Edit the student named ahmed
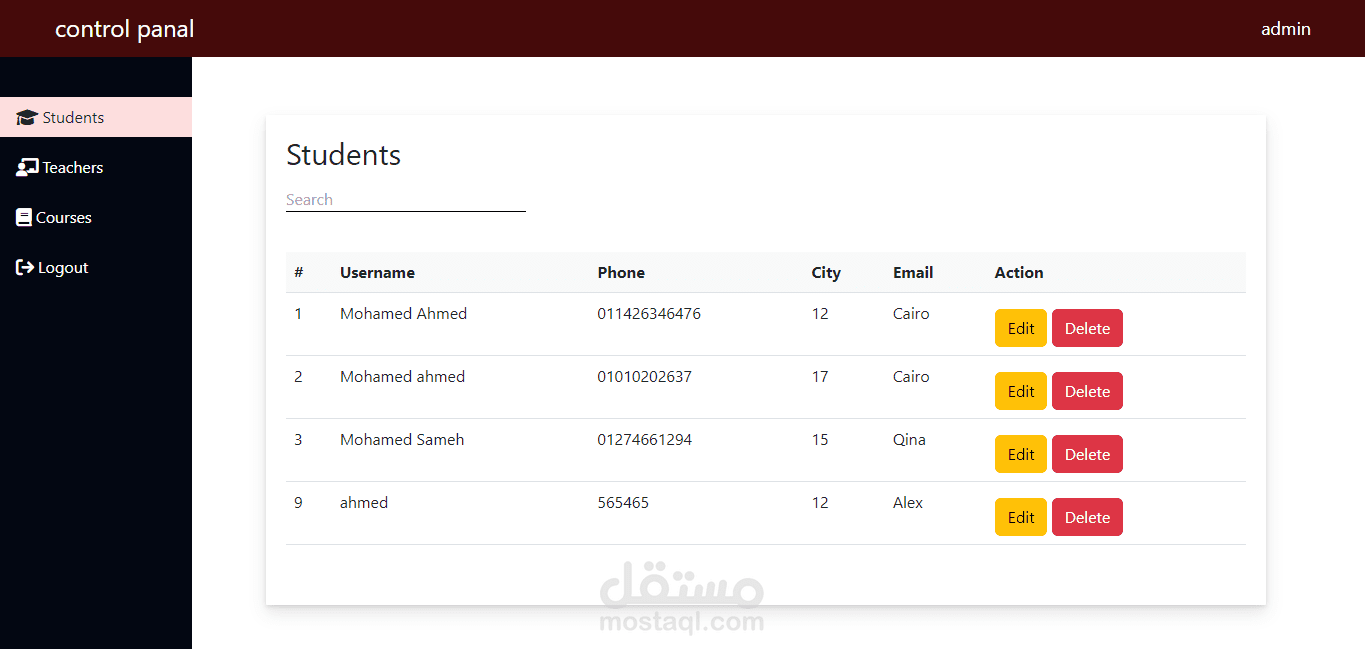1365x649 pixels. tap(1021, 517)
